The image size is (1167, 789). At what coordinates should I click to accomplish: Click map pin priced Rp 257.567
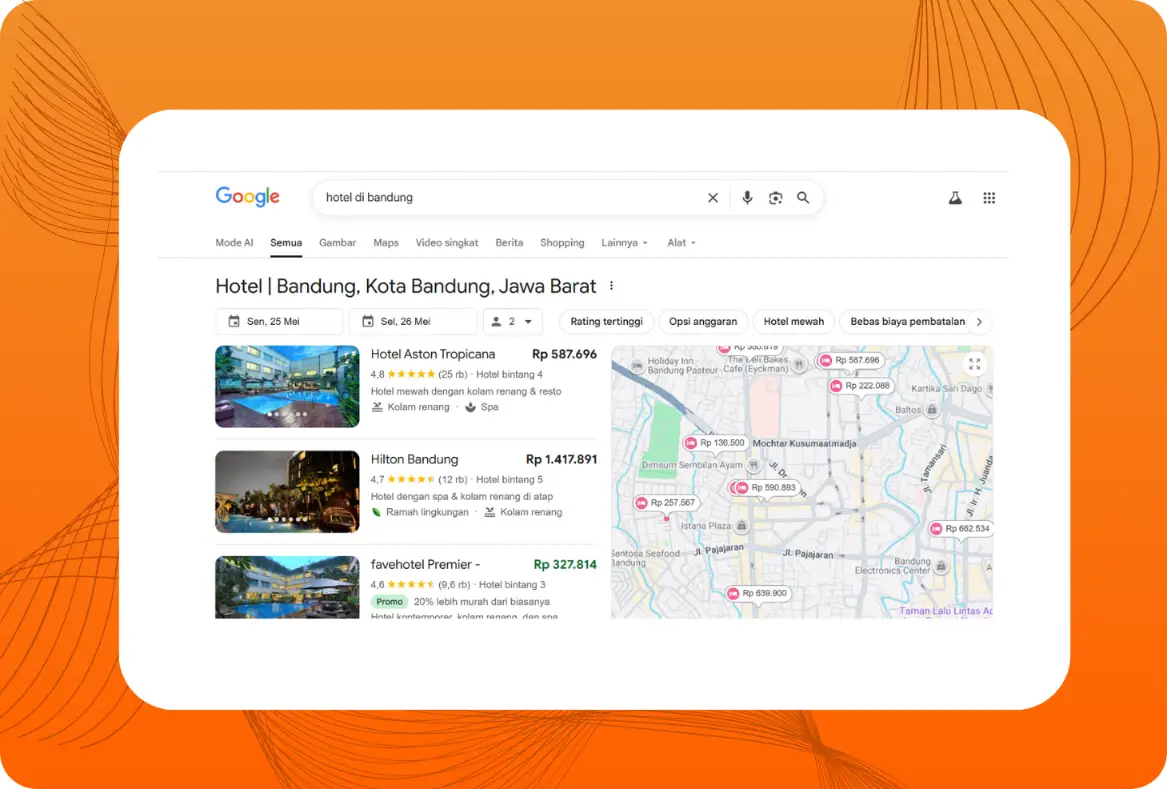click(665, 503)
